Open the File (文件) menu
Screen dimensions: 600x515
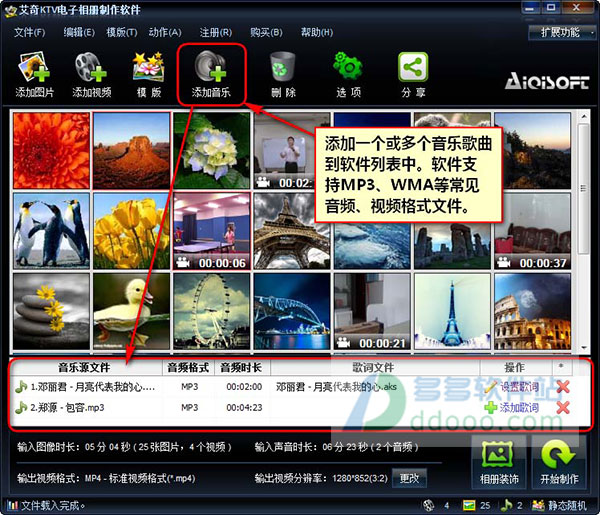pyautogui.click(x=29, y=33)
